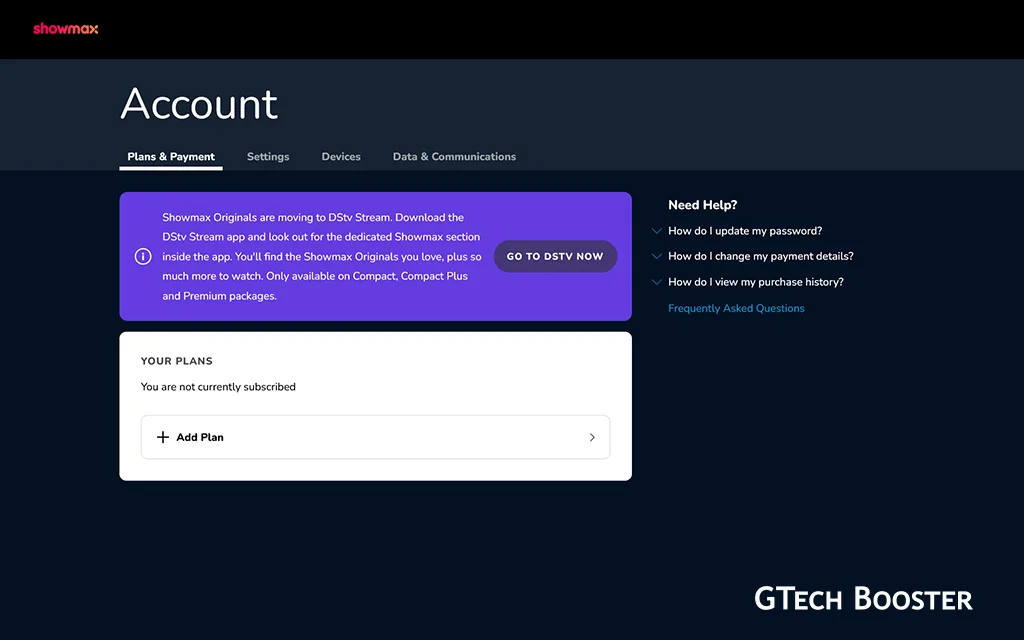Switch to the Plans & Payment tab
Image resolution: width=1024 pixels, height=640 pixels.
(171, 157)
